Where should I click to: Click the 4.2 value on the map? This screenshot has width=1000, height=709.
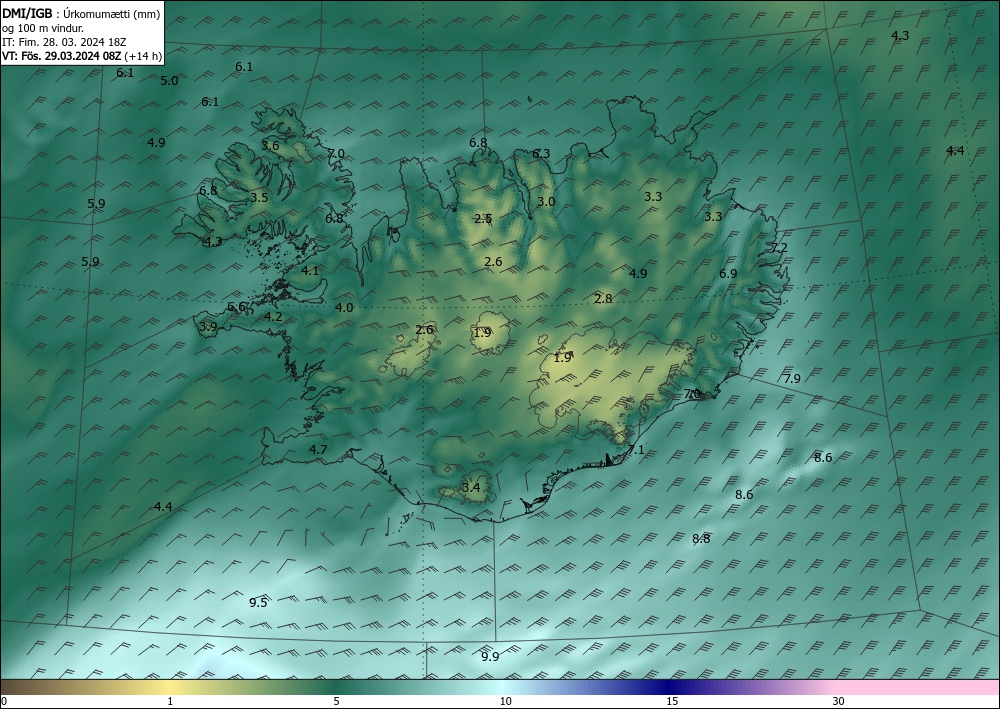pos(273,316)
